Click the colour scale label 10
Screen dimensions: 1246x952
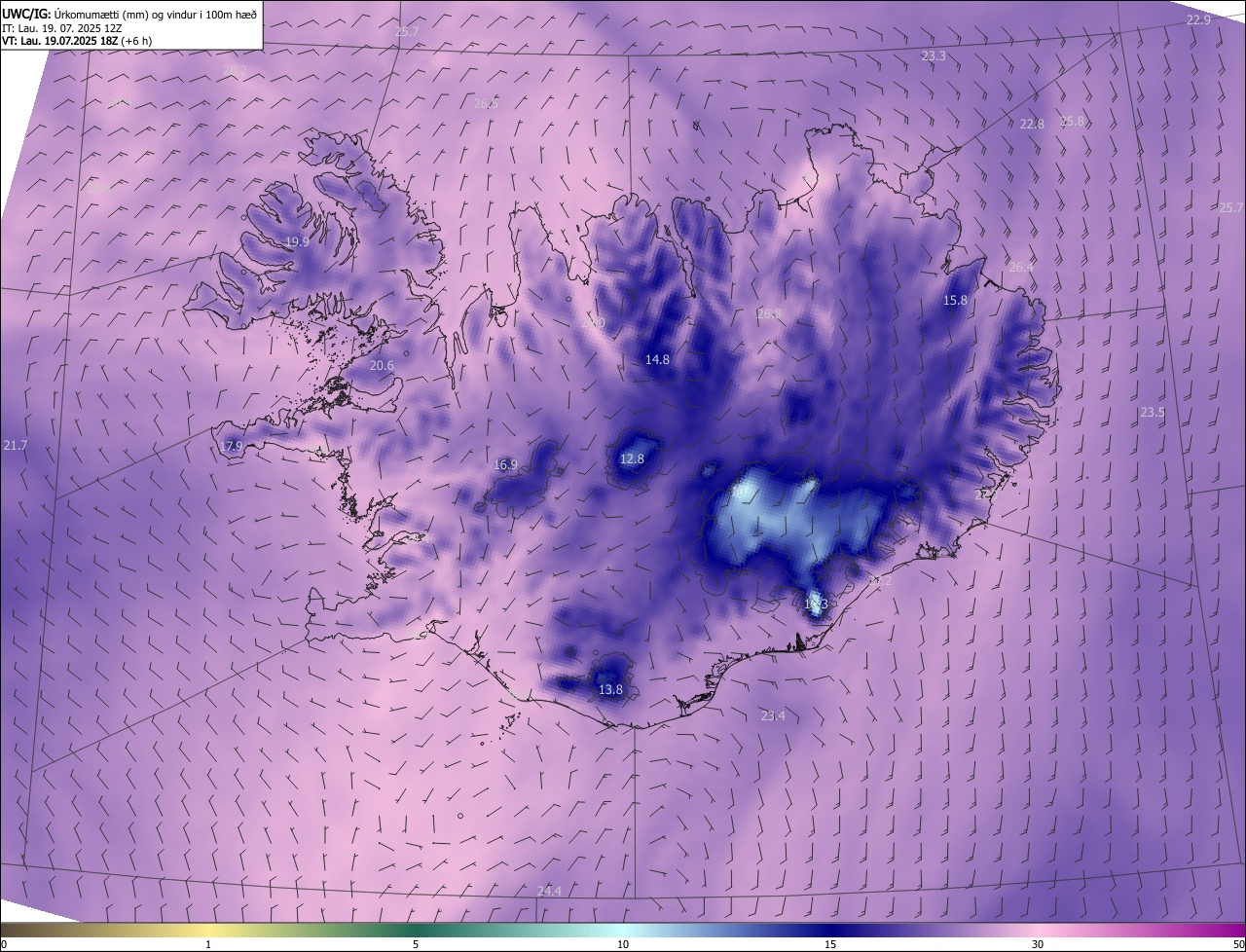(x=623, y=944)
